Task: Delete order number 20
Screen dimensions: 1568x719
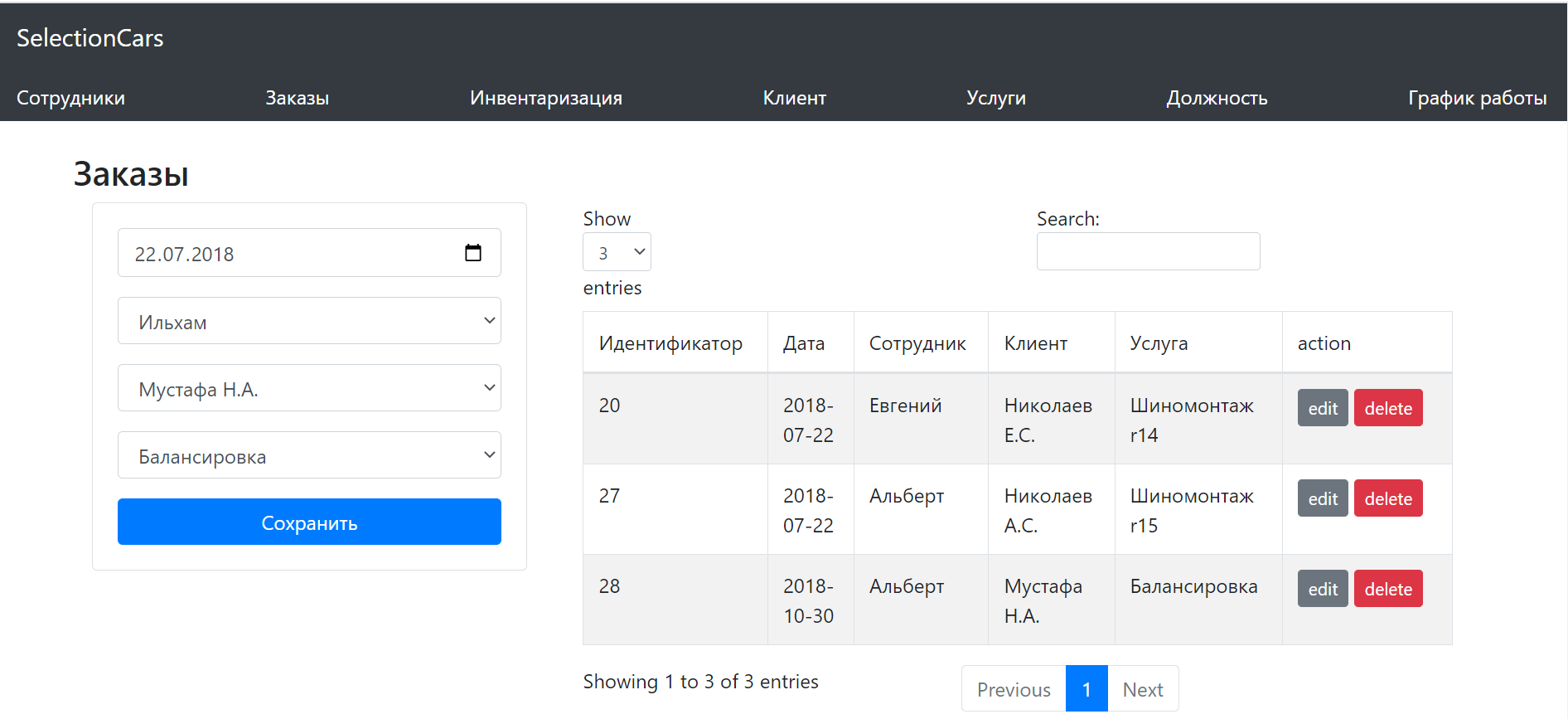Action: coord(1388,408)
